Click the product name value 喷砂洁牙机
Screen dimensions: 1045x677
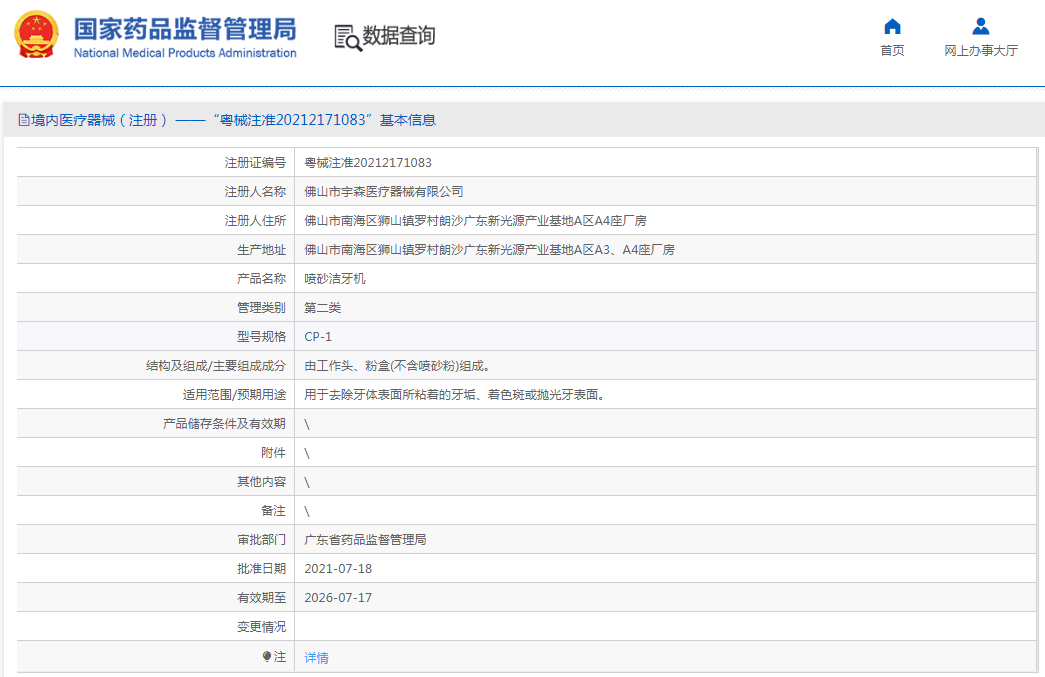335,279
